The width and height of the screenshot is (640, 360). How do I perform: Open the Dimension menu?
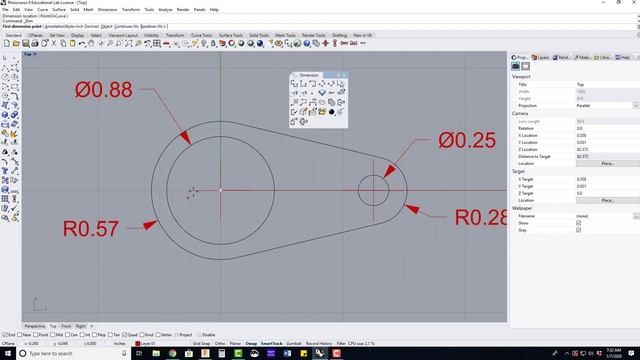107,9
